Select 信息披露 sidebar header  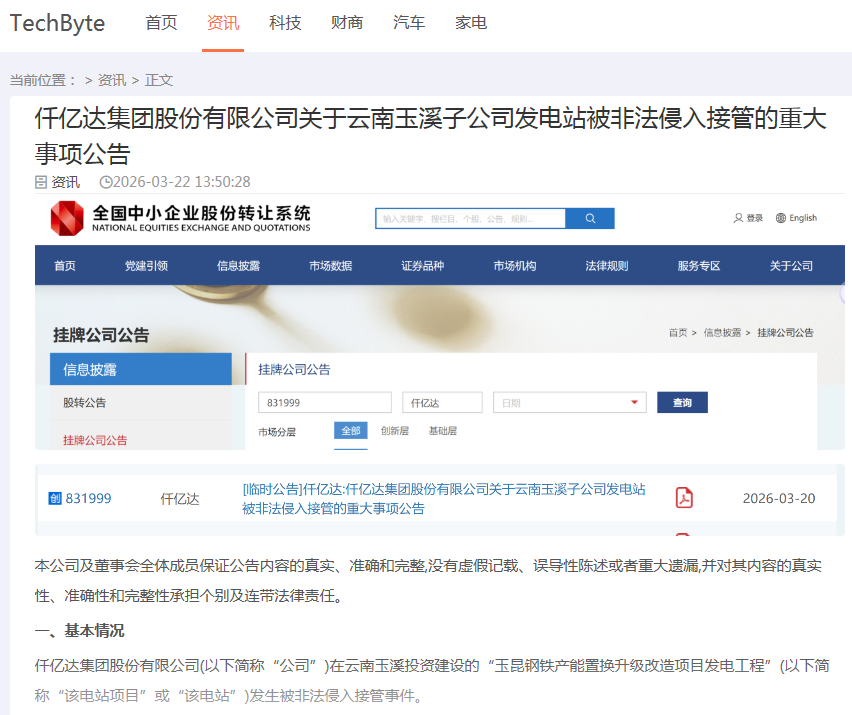[141, 369]
